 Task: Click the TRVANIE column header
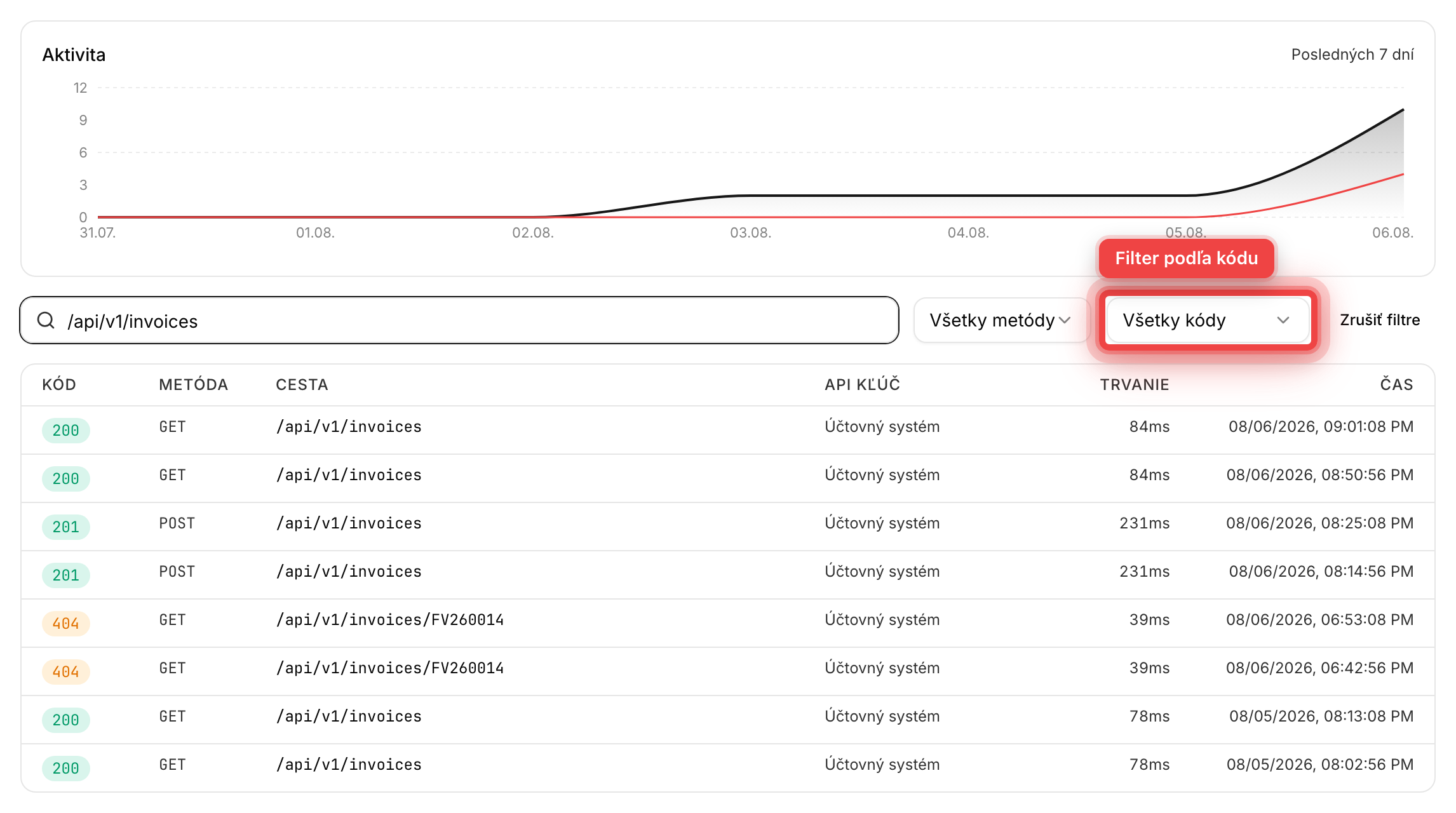(x=1135, y=385)
